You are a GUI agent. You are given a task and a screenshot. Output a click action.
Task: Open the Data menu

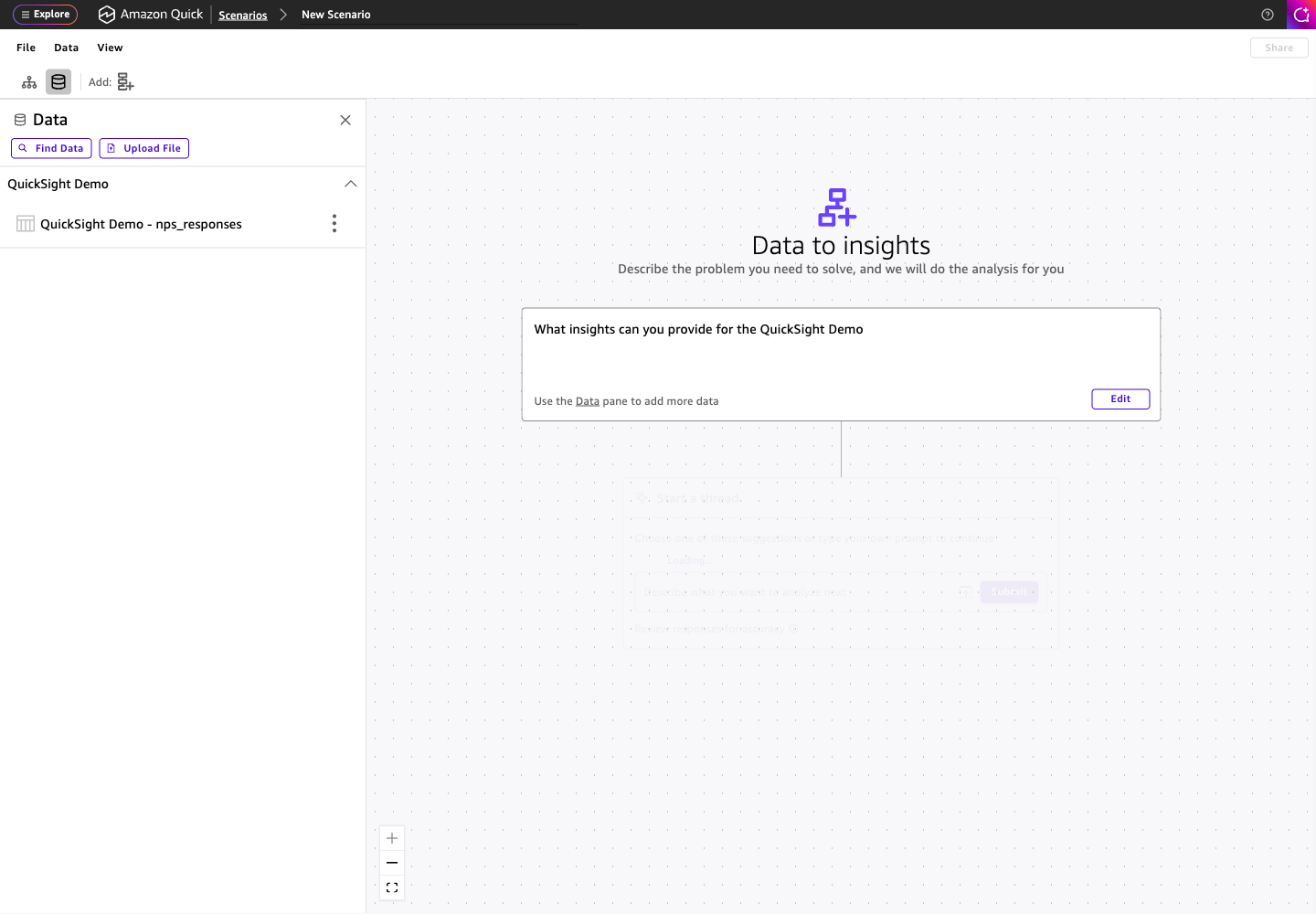(x=67, y=48)
